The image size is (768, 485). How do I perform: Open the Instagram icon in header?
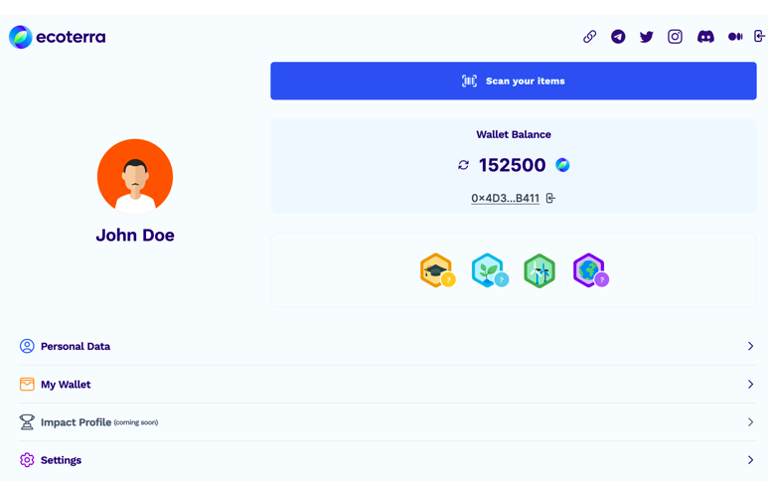click(675, 37)
